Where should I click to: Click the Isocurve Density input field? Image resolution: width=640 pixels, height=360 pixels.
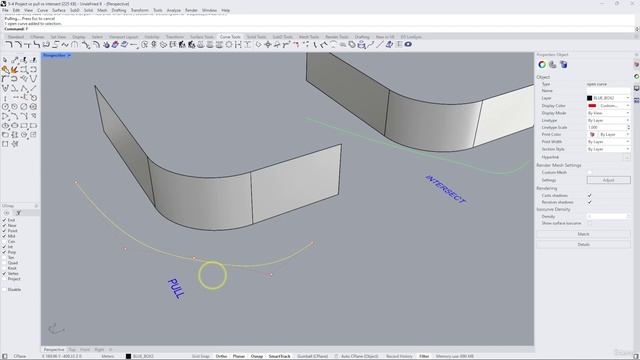click(x=608, y=216)
